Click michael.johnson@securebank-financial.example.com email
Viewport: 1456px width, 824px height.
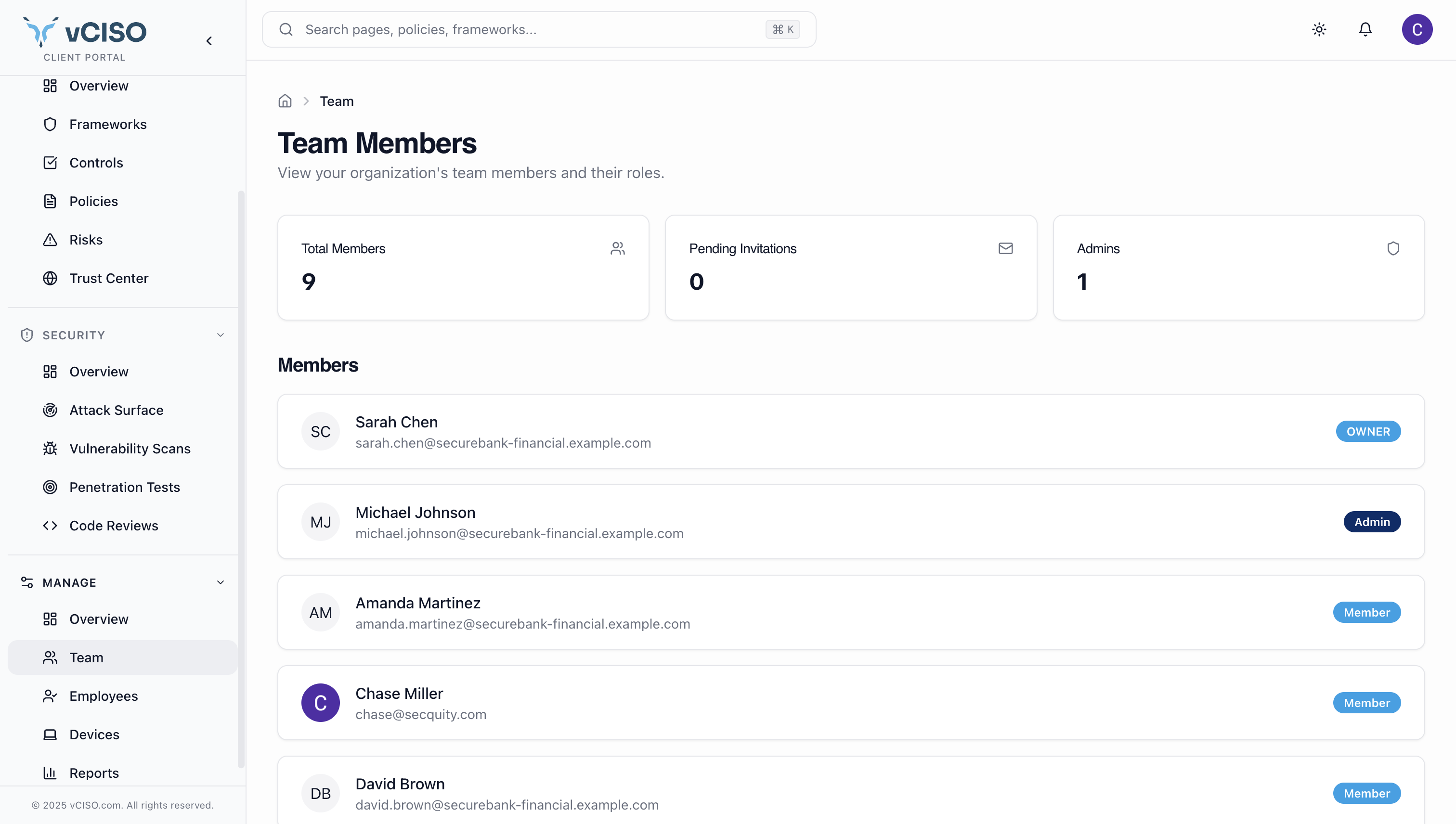519,533
